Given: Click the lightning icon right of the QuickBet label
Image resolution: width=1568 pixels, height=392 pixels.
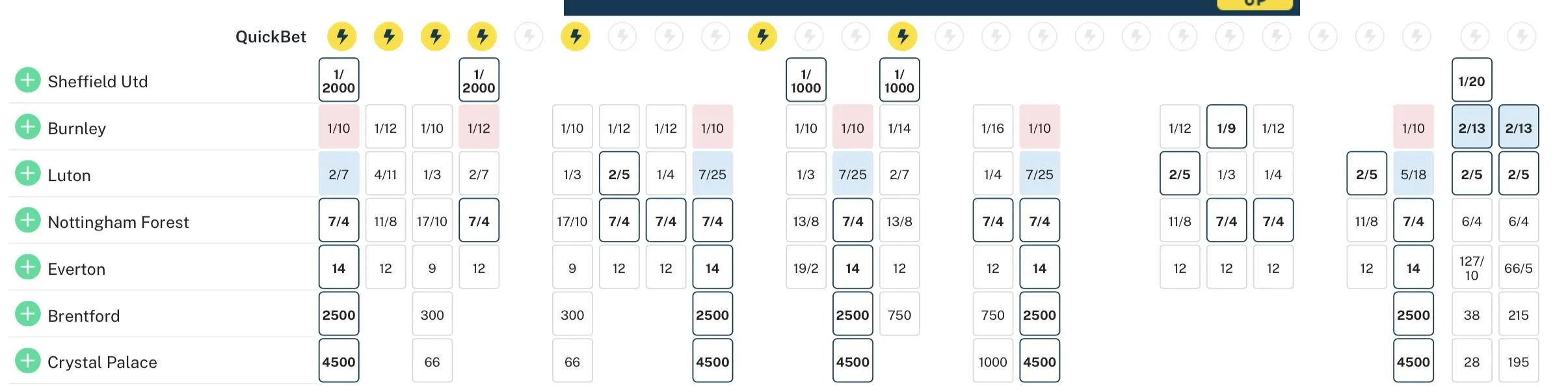Looking at the screenshot, I should pyautogui.click(x=341, y=36).
